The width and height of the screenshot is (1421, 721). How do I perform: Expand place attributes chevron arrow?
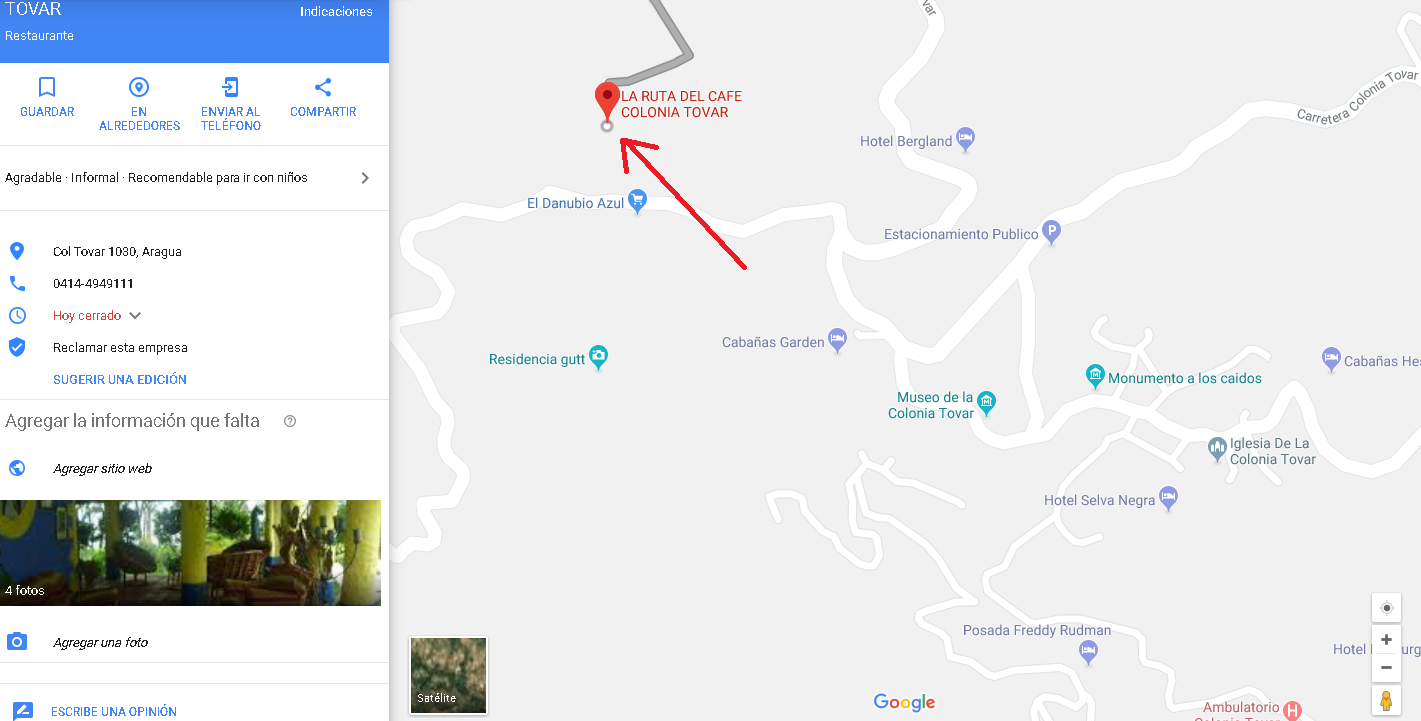(365, 178)
